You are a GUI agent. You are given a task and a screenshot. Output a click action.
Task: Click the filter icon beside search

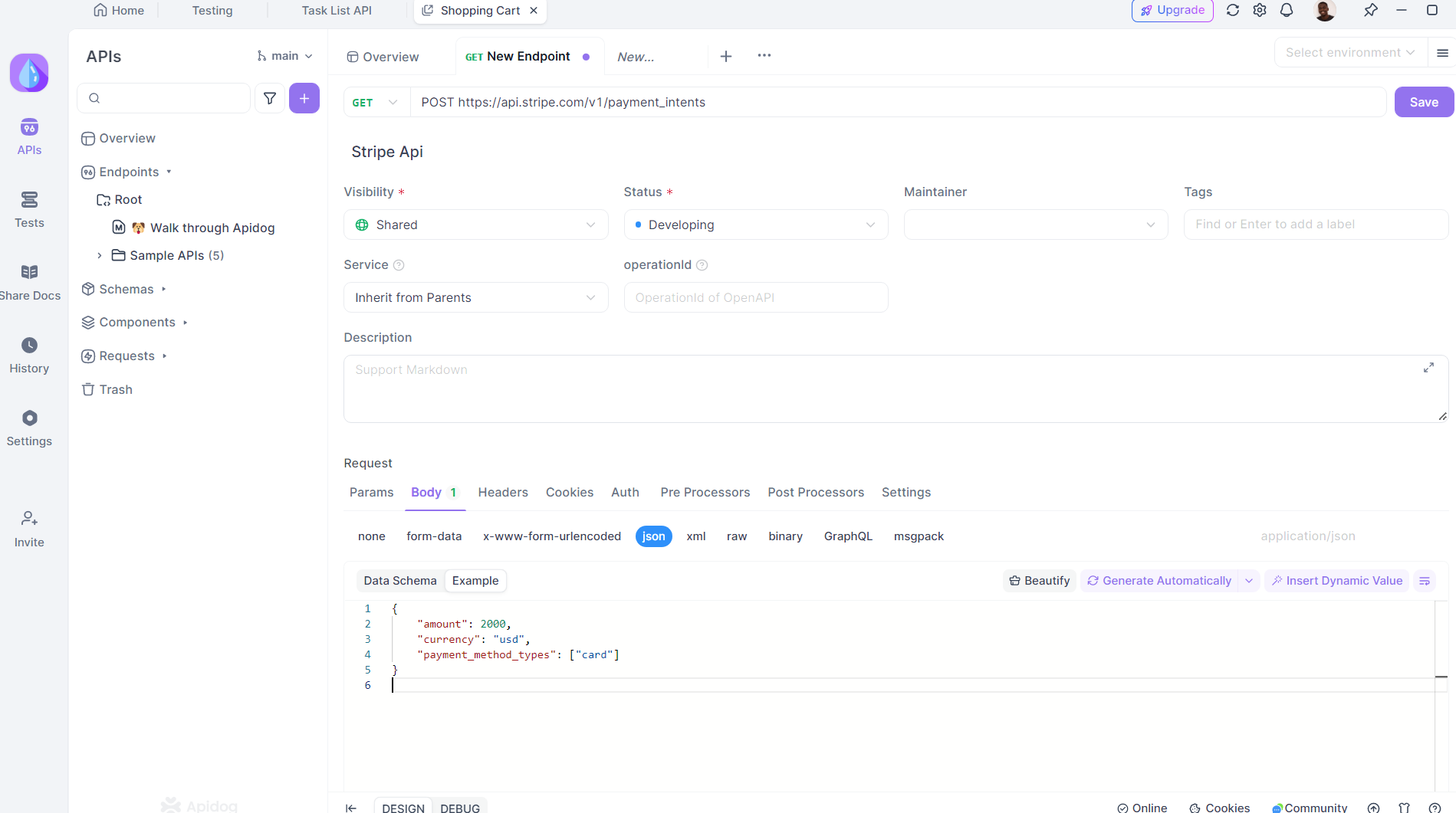point(270,98)
